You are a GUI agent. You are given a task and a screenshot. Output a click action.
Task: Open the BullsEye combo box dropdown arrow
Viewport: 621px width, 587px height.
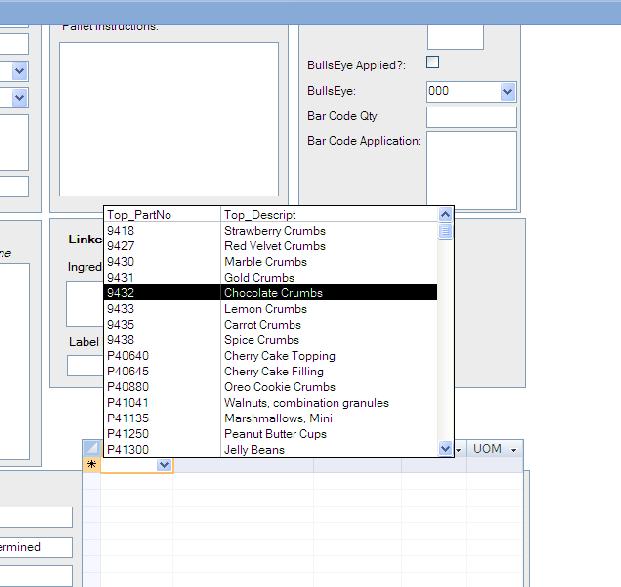click(508, 91)
